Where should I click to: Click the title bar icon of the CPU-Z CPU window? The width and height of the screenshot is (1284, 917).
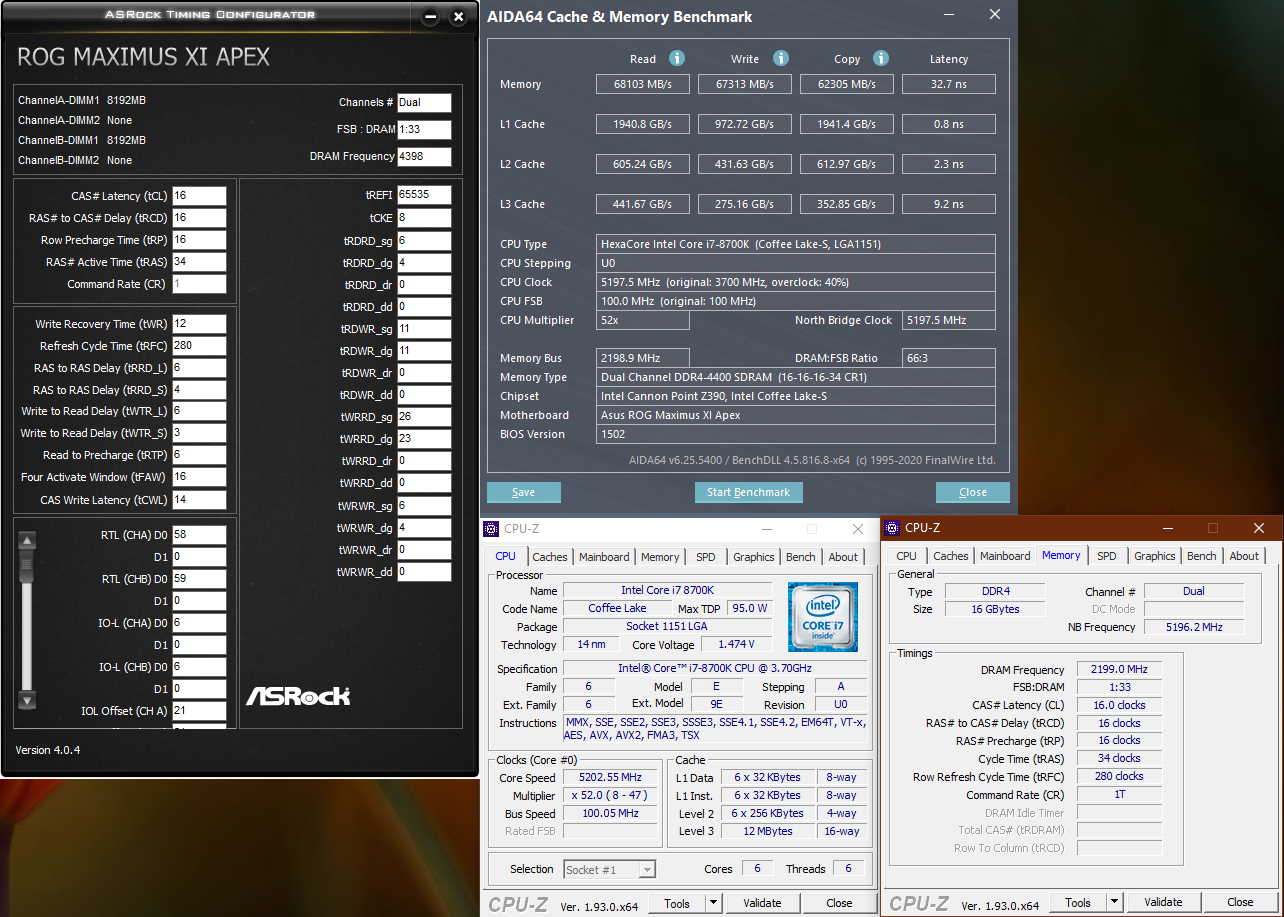coord(492,529)
